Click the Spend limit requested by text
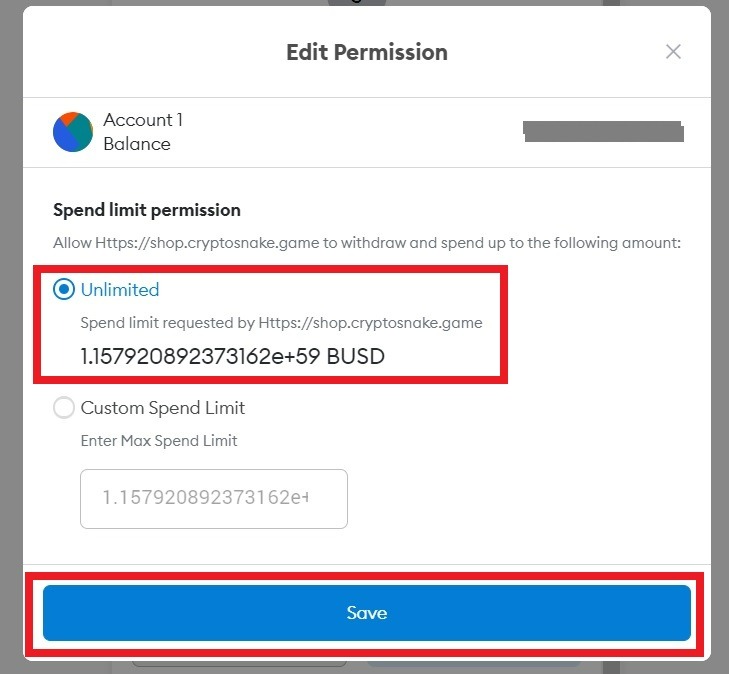The width and height of the screenshot is (729, 674). tap(281, 323)
